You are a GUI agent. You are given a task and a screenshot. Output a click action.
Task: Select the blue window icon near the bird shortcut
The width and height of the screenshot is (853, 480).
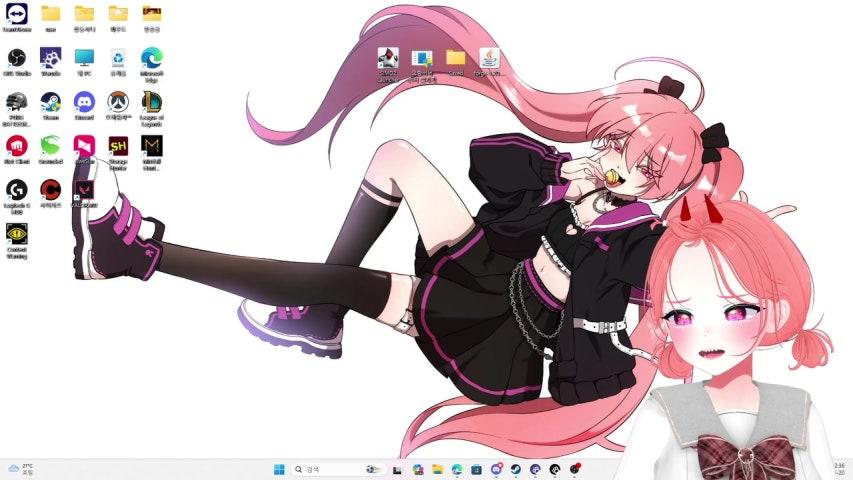pyautogui.click(x=422, y=58)
